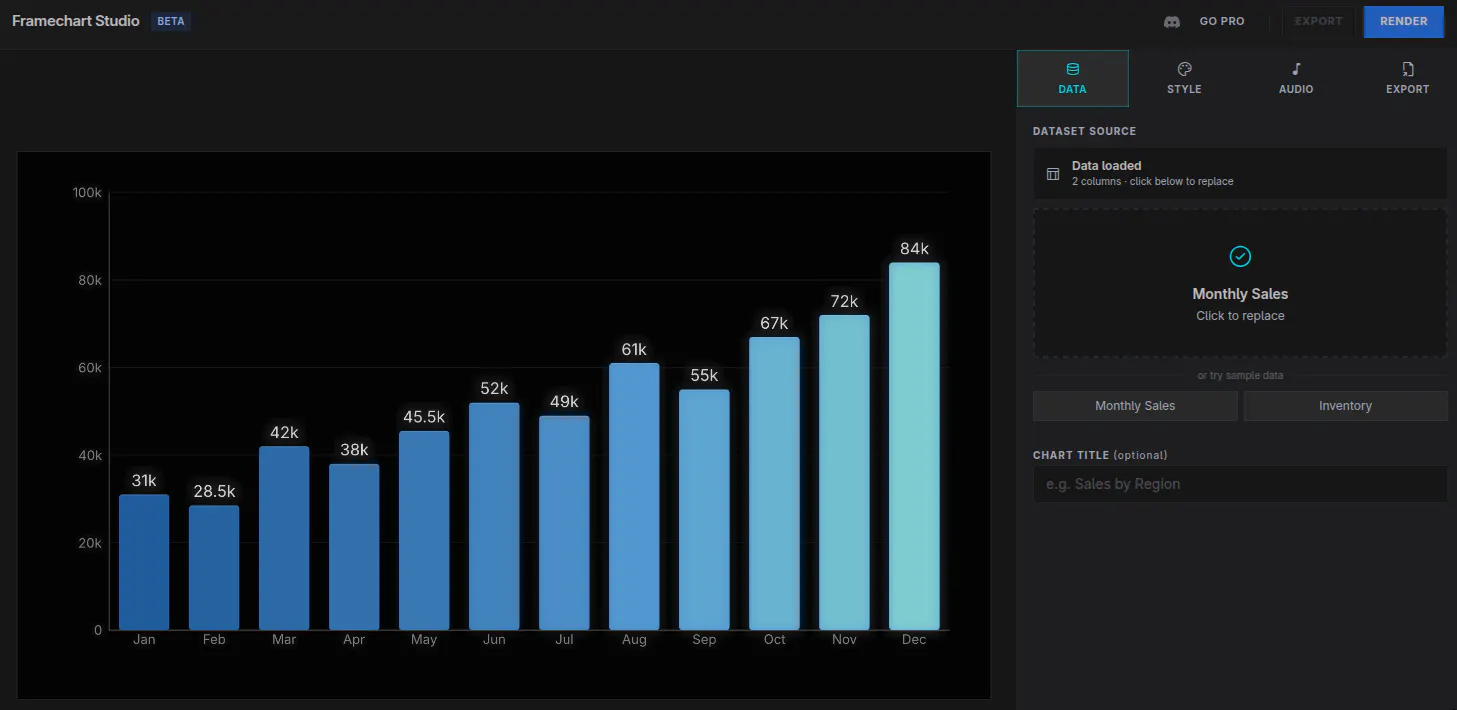Click the Aug bar labeled 61k
Viewport: 1457px width, 710px height.
[634, 496]
